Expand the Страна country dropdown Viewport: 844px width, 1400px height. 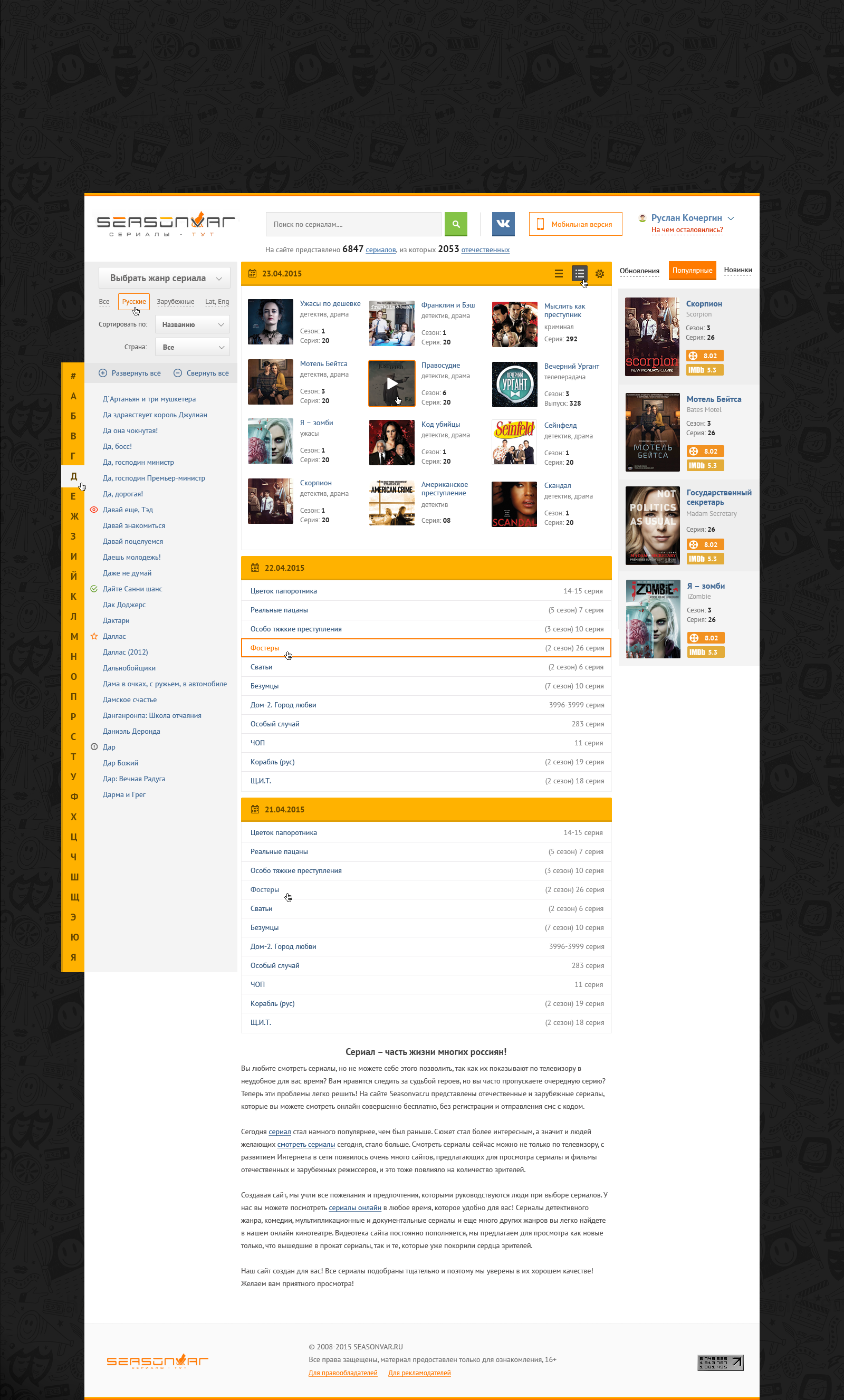point(192,347)
